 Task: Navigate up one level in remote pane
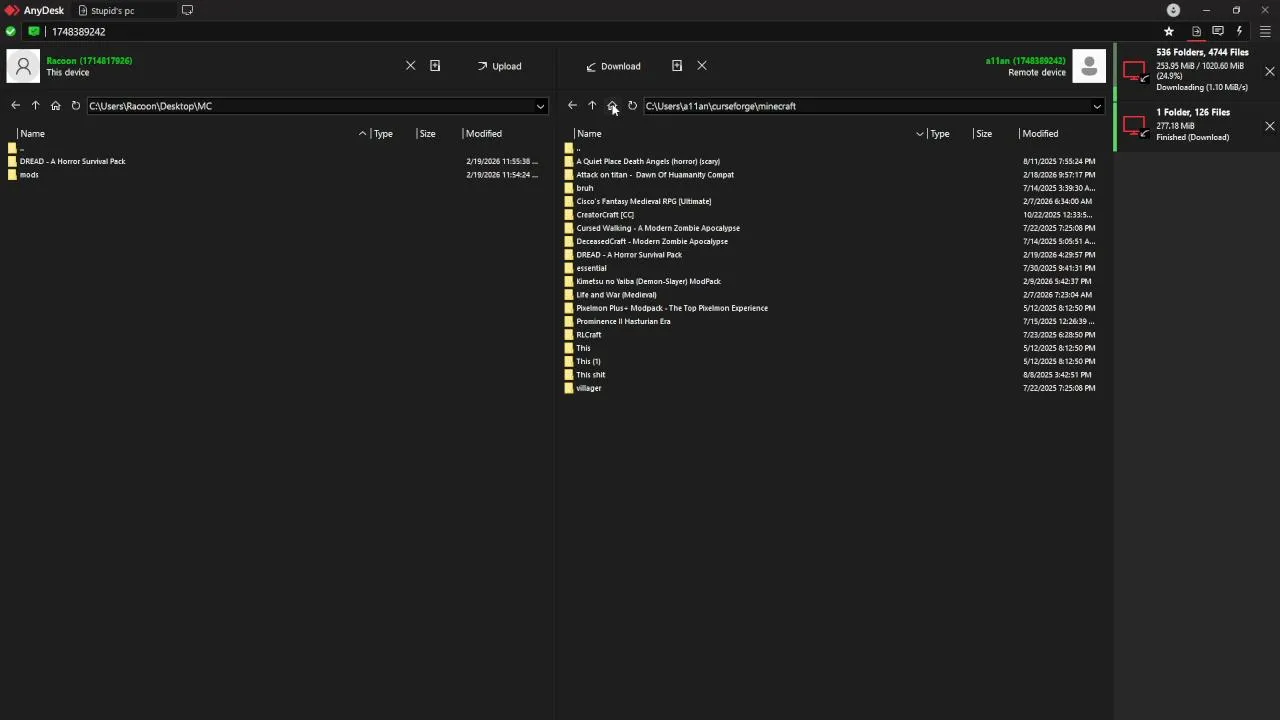point(592,106)
